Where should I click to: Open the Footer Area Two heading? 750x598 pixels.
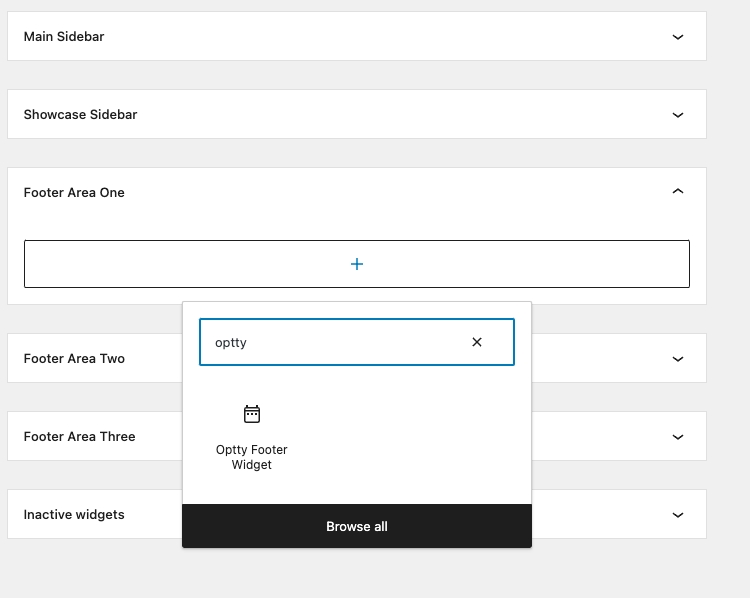tap(74, 358)
